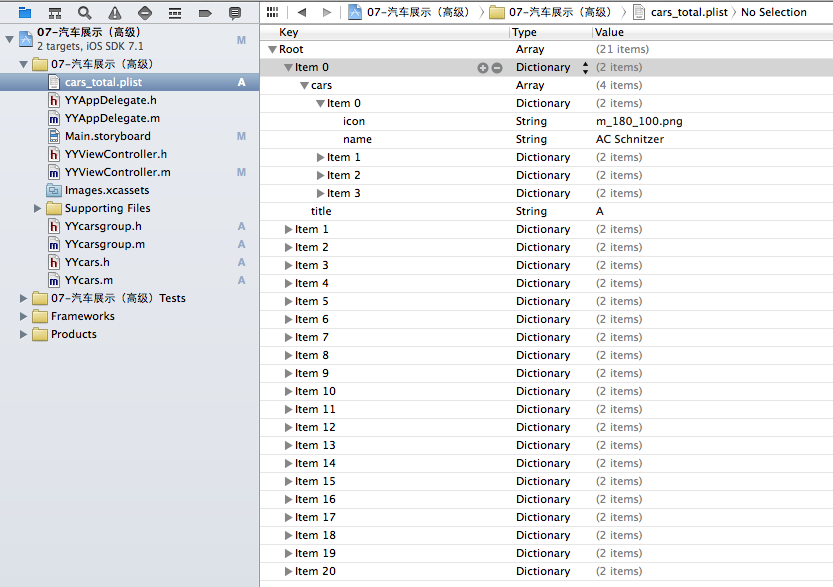Screen dimensions: 833x587
Task: Open the Issue navigator warning icon
Action: click(115, 13)
